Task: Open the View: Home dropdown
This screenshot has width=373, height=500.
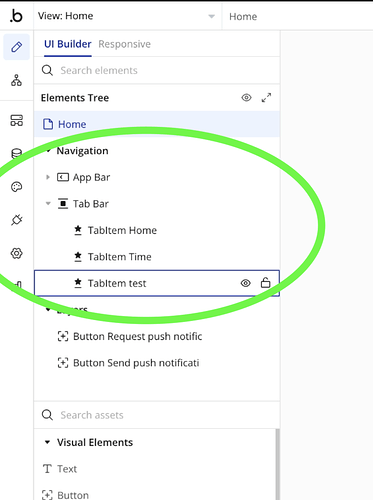Action: pyautogui.click(x=128, y=16)
